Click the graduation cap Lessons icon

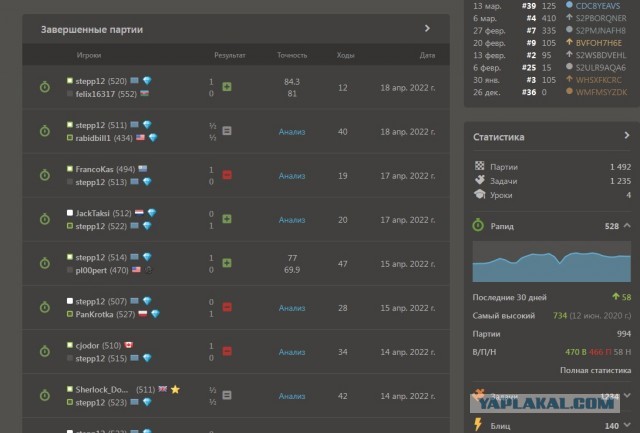(480, 194)
